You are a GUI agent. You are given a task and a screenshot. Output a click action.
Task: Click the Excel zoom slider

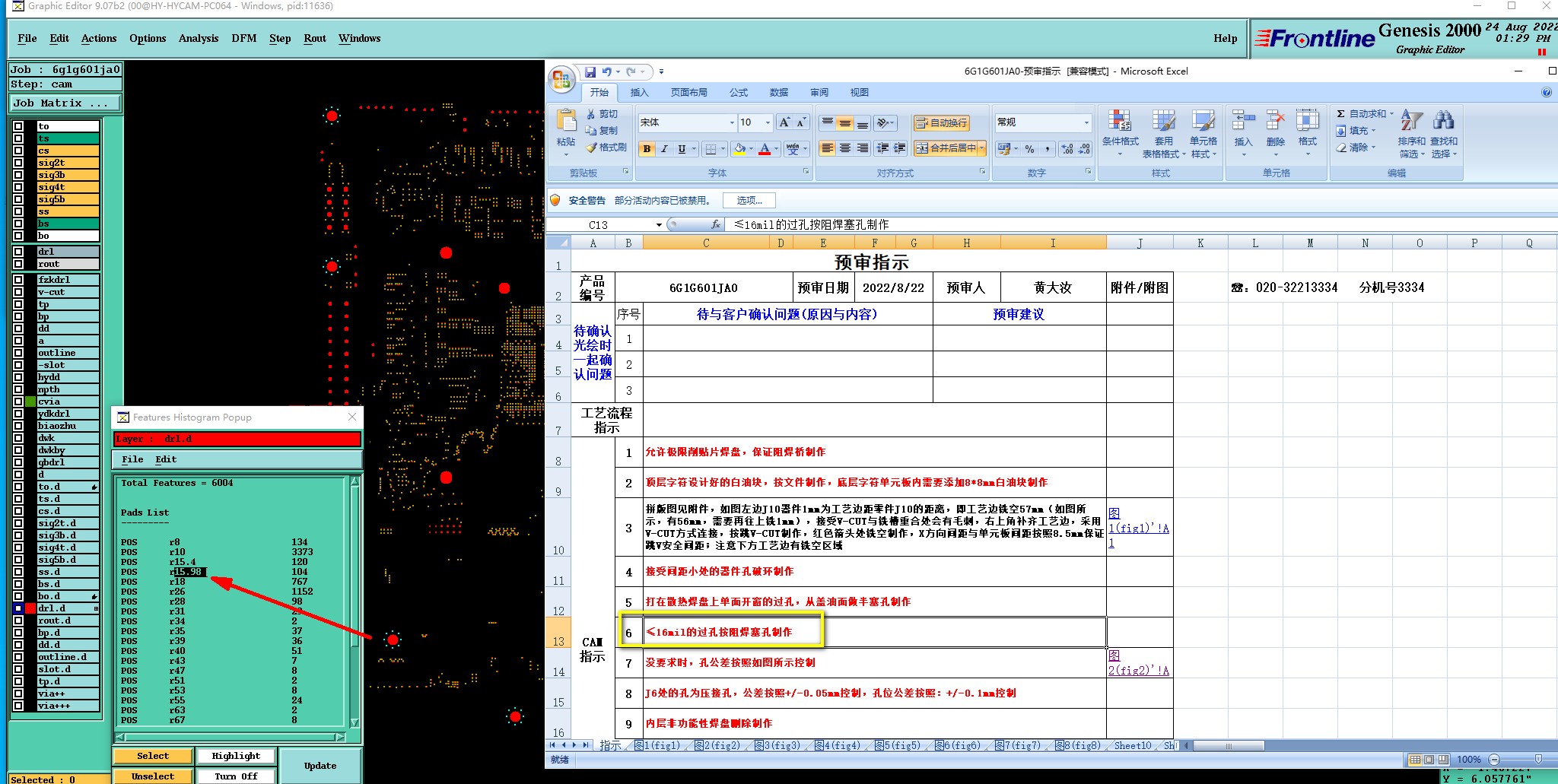(x=1538, y=760)
